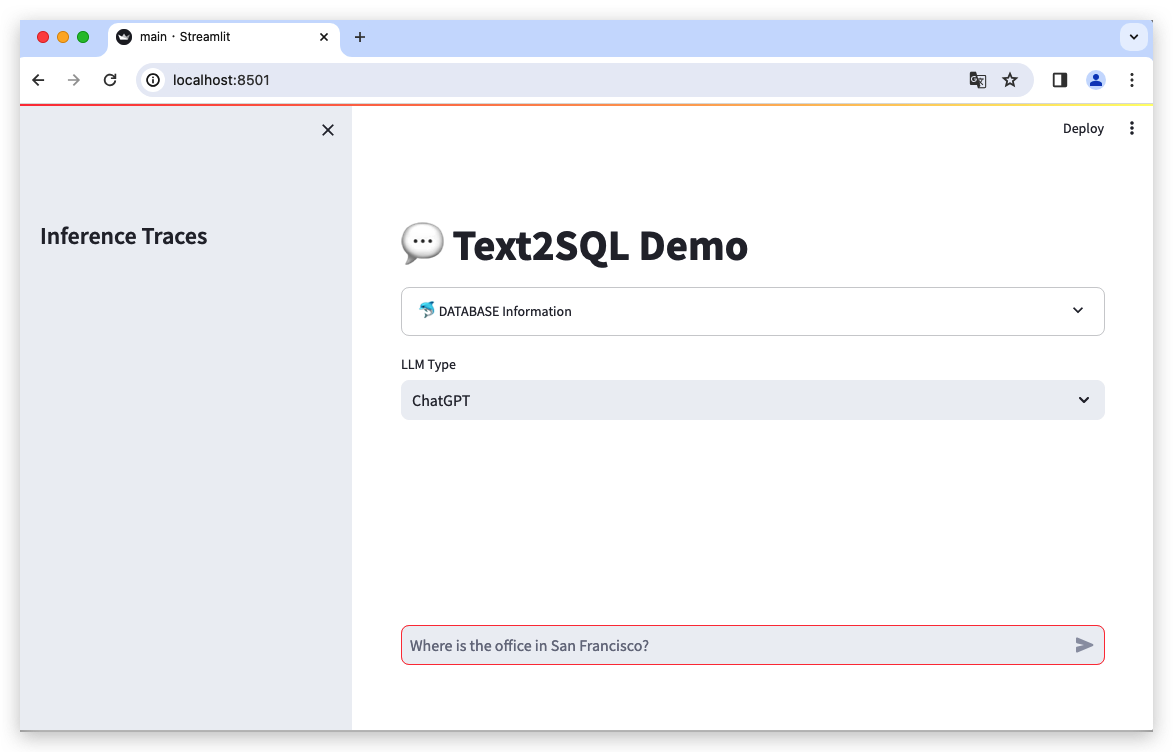Navigate back using the browser arrow
Screen dimensions: 1173x752
38,79
